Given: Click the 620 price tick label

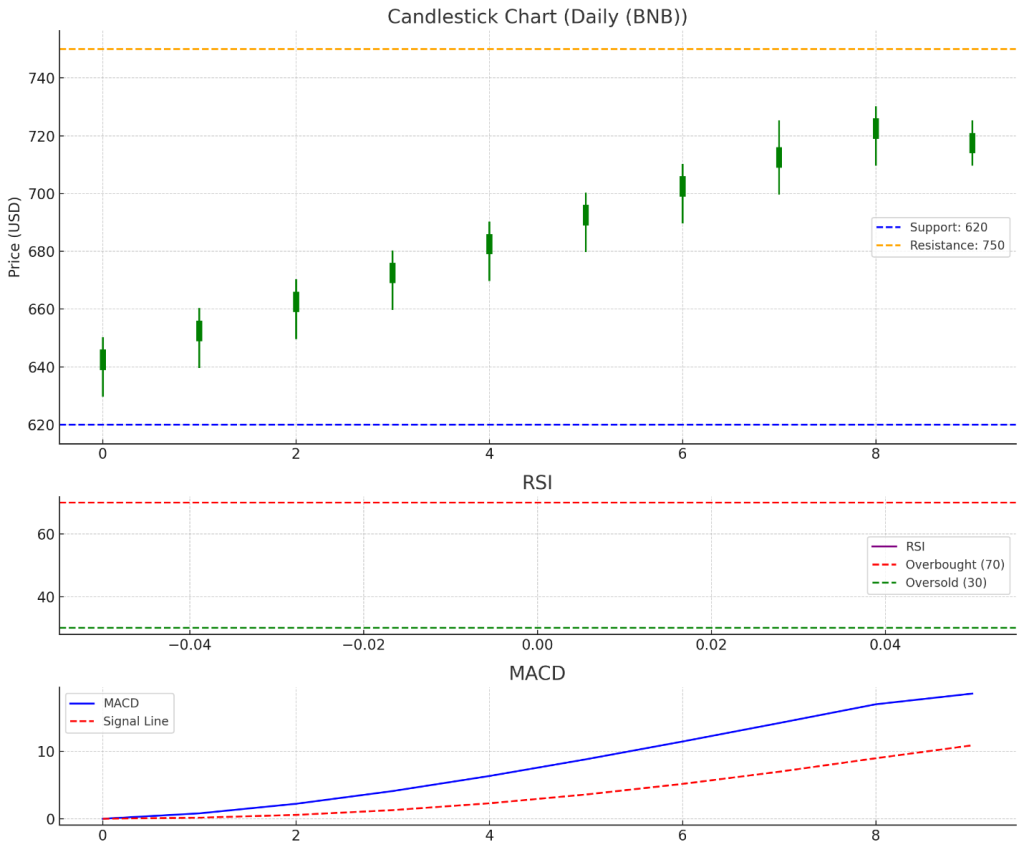Looking at the screenshot, I should point(41,425).
